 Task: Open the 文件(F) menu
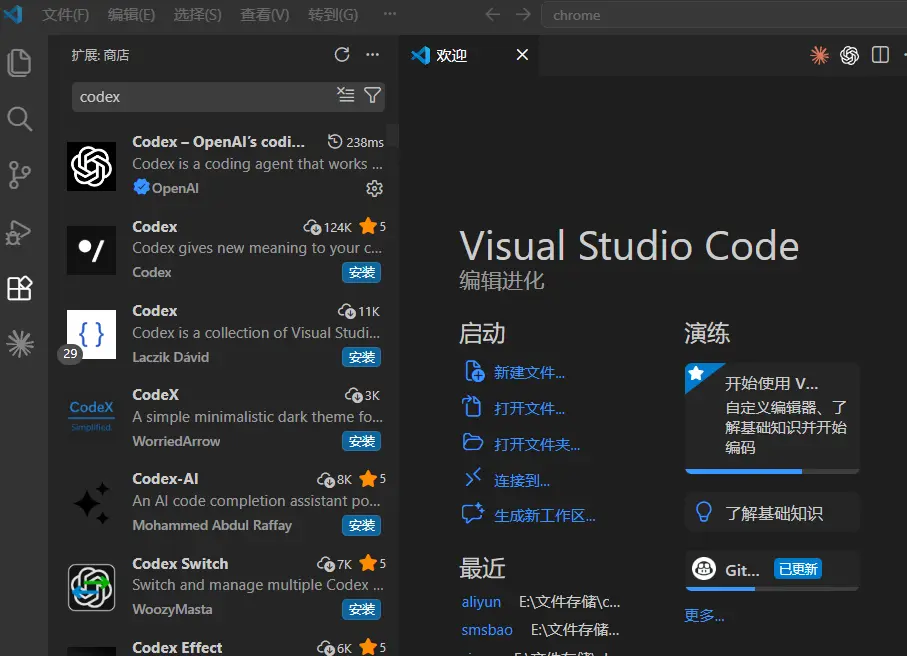[65, 14]
